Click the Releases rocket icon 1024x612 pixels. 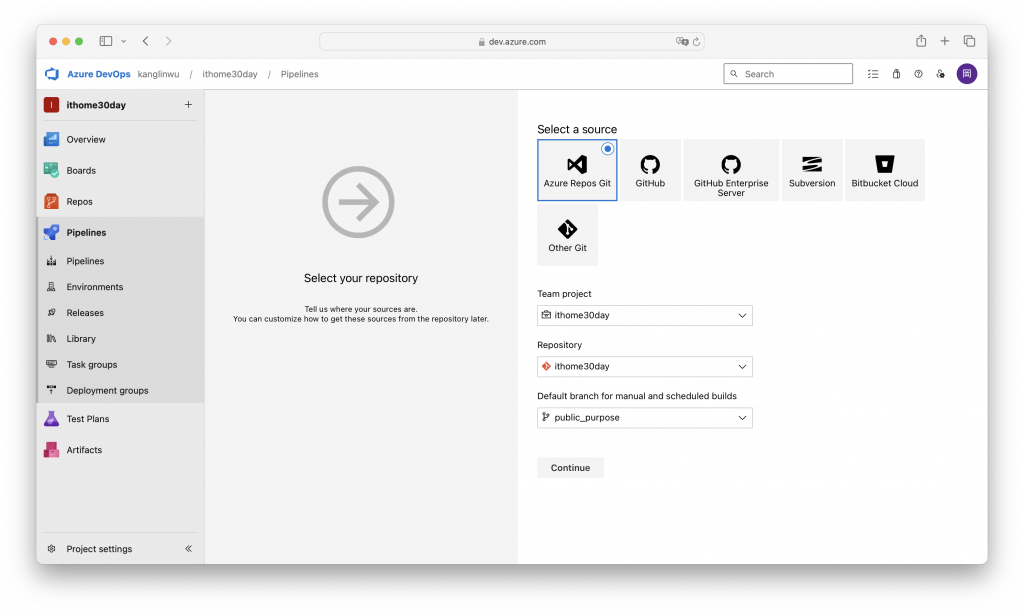51,313
